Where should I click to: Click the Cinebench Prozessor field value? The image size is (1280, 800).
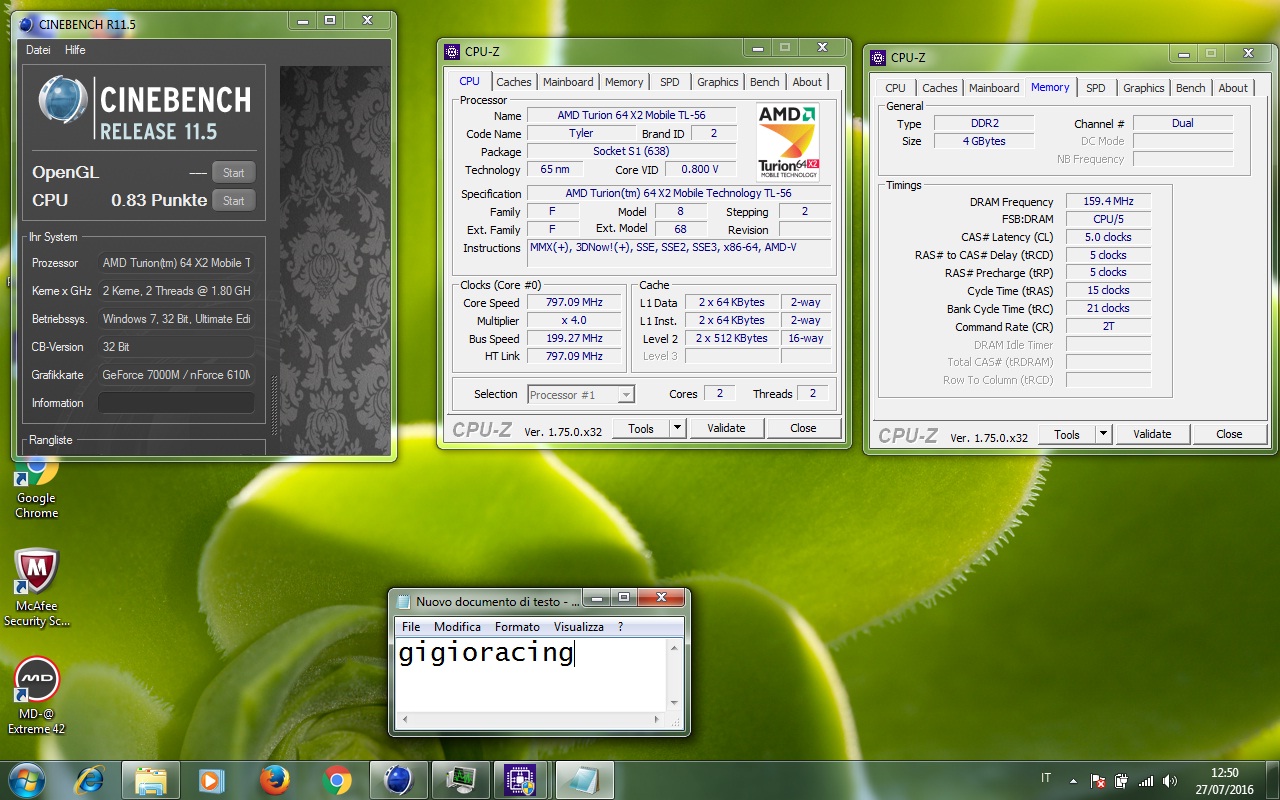pos(176,263)
